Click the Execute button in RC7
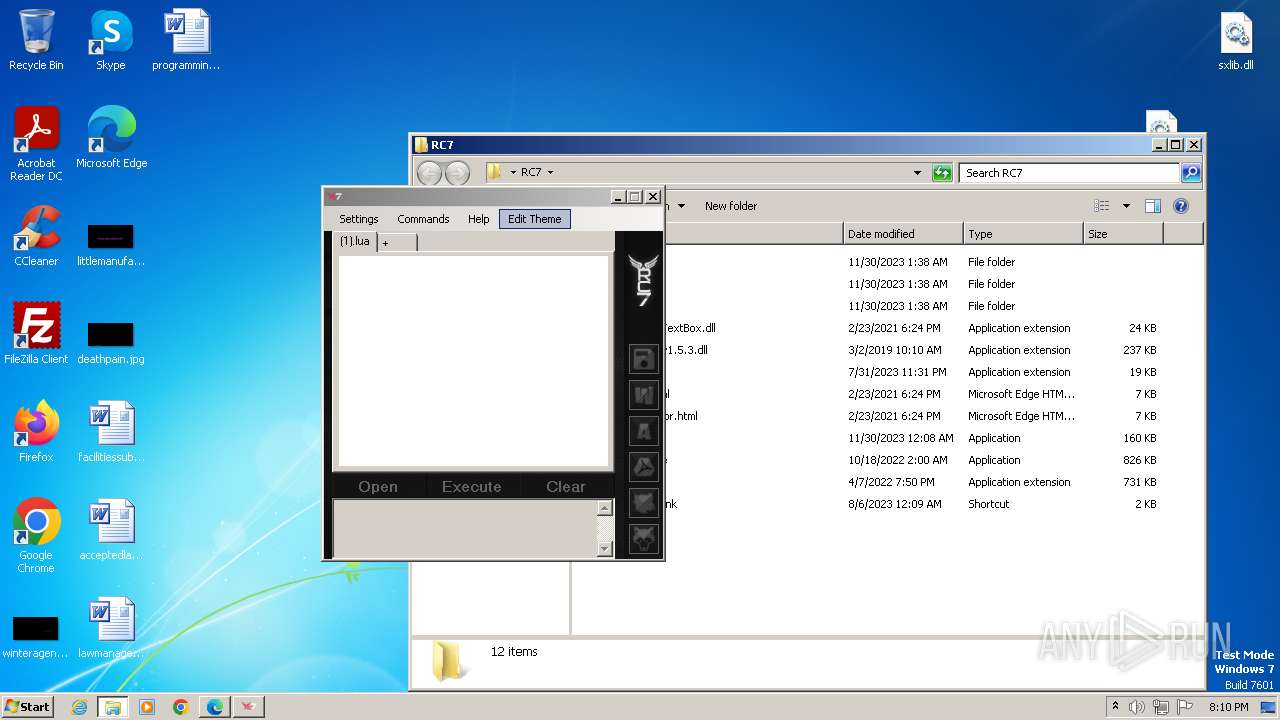Viewport: 1280px width, 720px height. (x=471, y=487)
